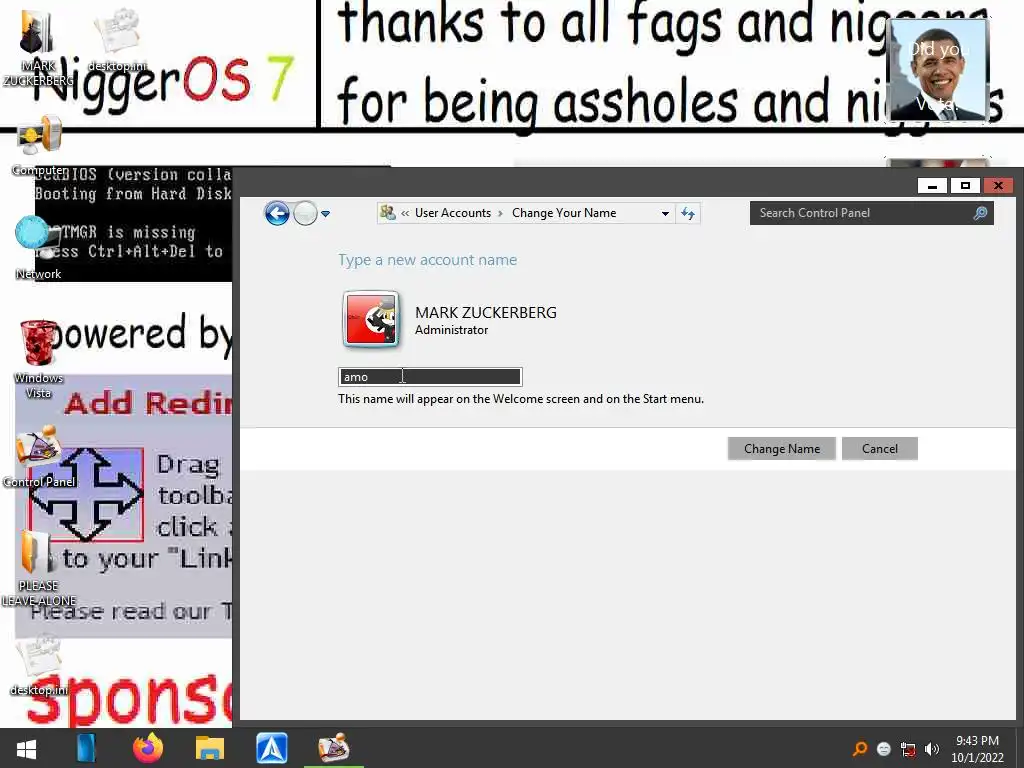
Task: Select the Windows Vista recycle bin icon
Action: 38,359
